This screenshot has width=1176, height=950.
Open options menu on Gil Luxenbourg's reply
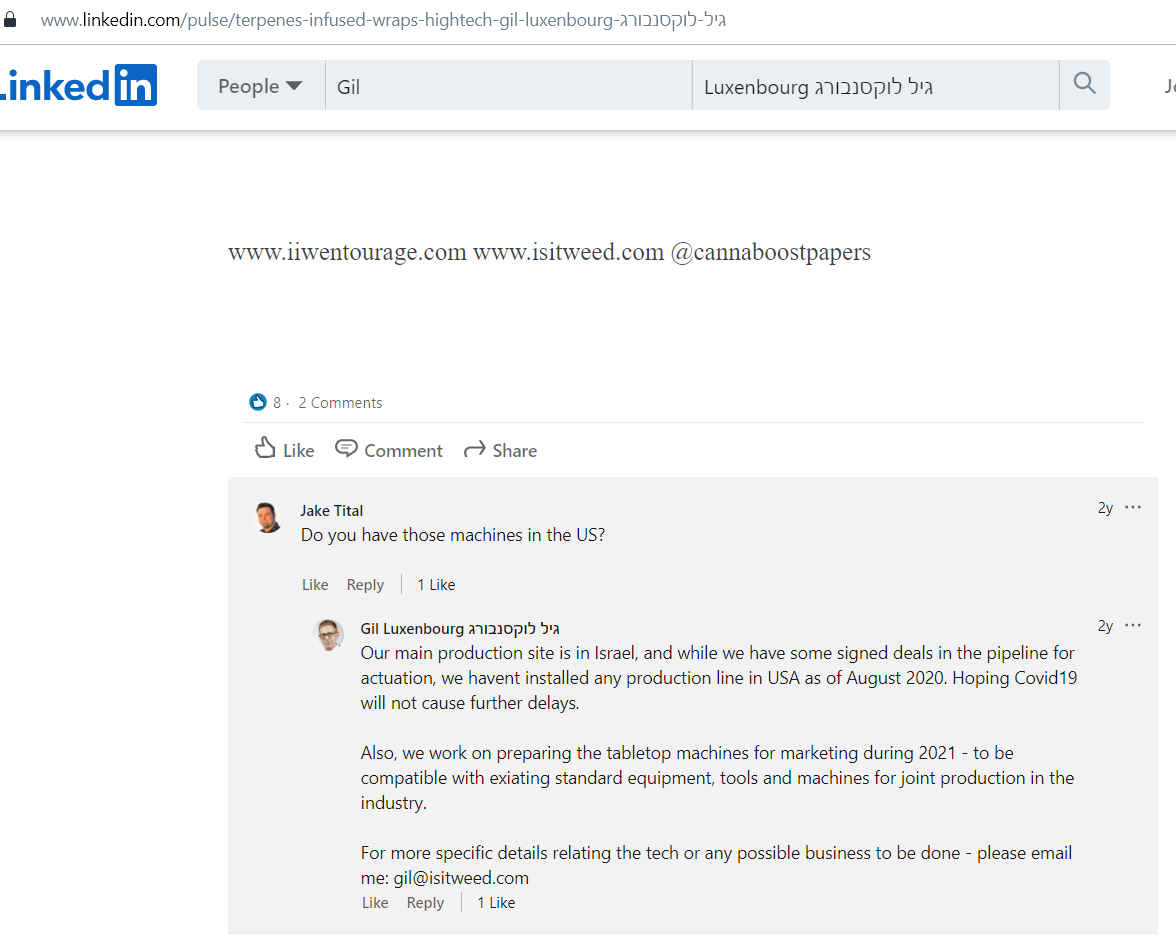[x=1133, y=625]
